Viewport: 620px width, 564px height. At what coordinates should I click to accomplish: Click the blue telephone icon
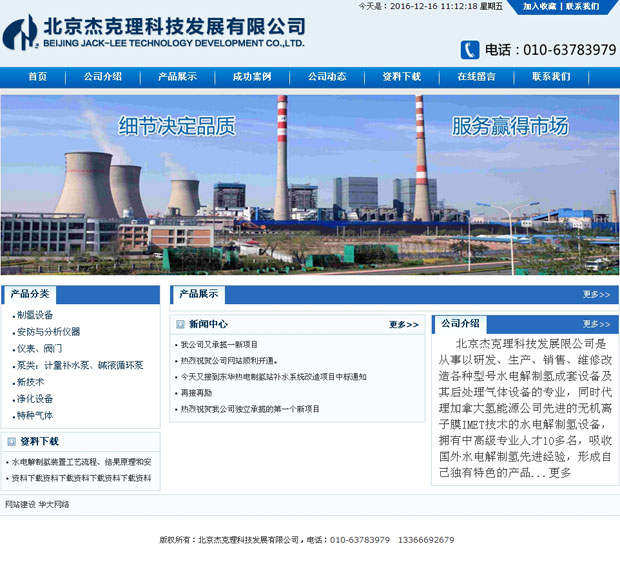(469, 50)
